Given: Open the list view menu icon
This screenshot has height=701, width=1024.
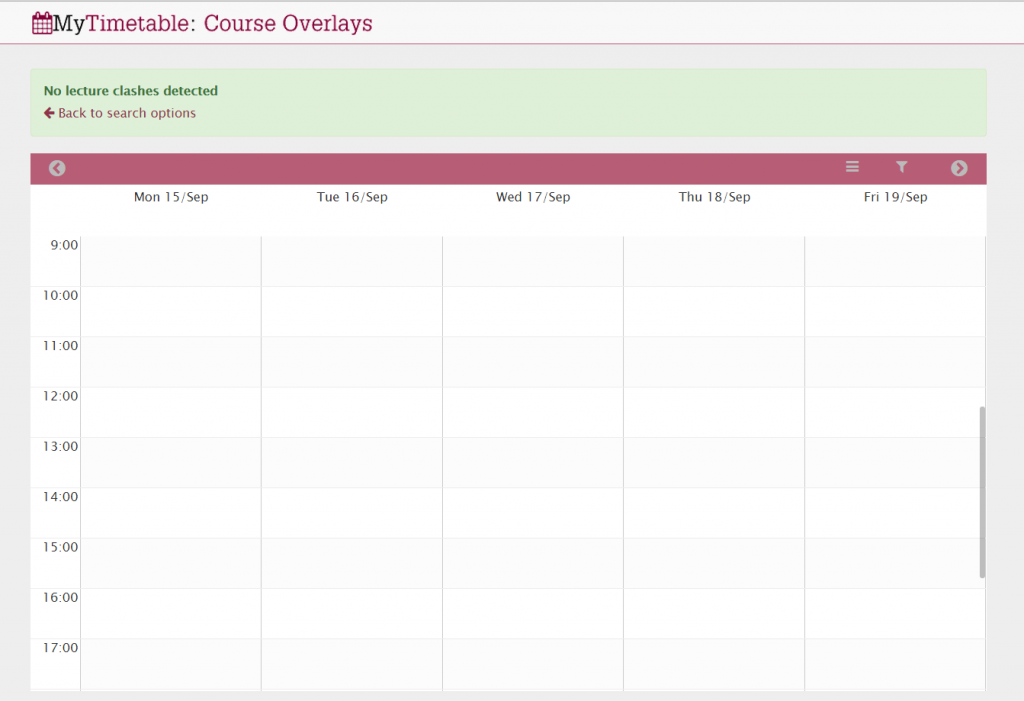Looking at the screenshot, I should [x=852, y=167].
